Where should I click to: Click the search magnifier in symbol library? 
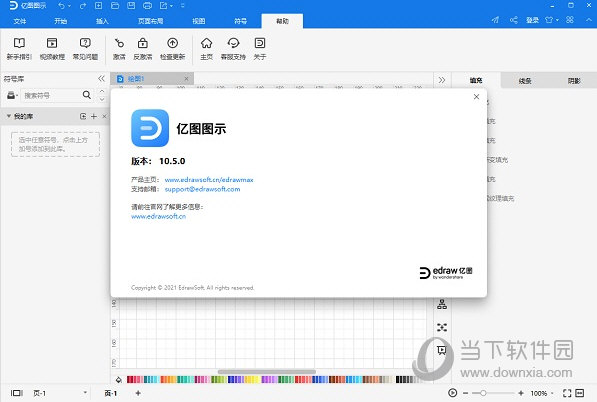point(87,95)
